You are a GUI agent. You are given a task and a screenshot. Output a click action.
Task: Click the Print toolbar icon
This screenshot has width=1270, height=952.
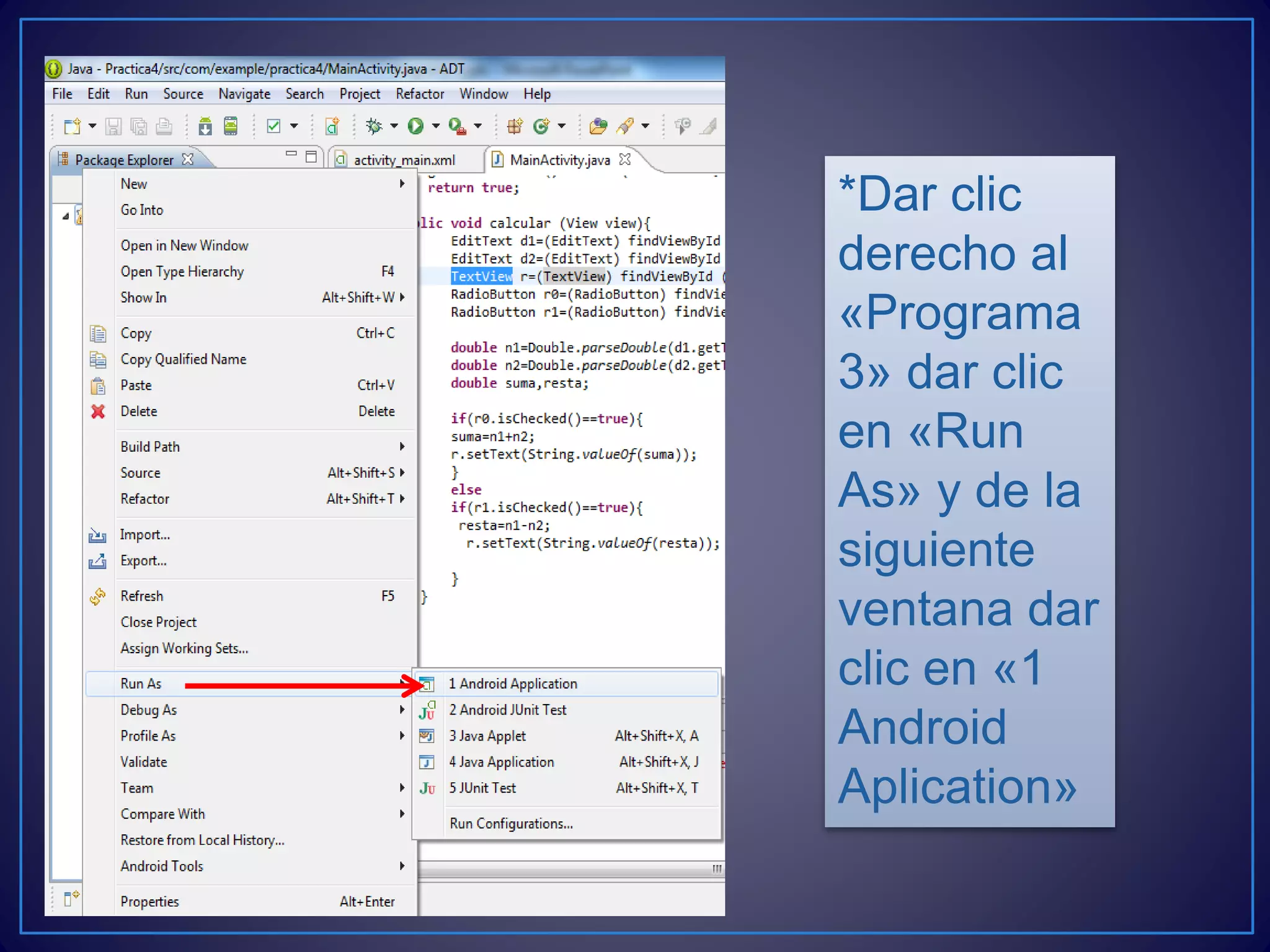(x=164, y=126)
